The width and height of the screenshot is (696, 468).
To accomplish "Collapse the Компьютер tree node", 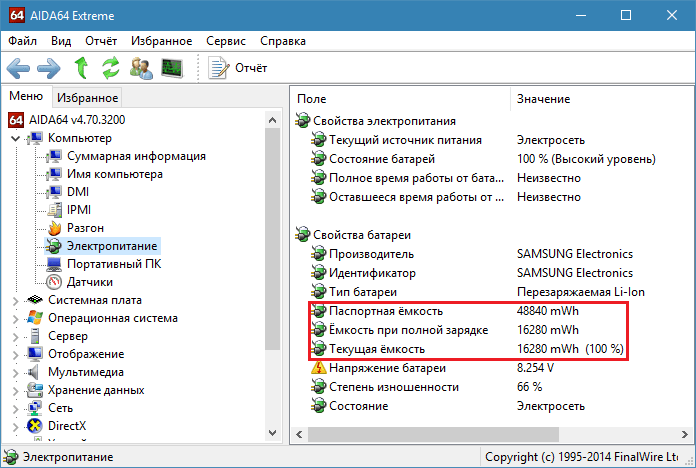I will pos(16,139).
